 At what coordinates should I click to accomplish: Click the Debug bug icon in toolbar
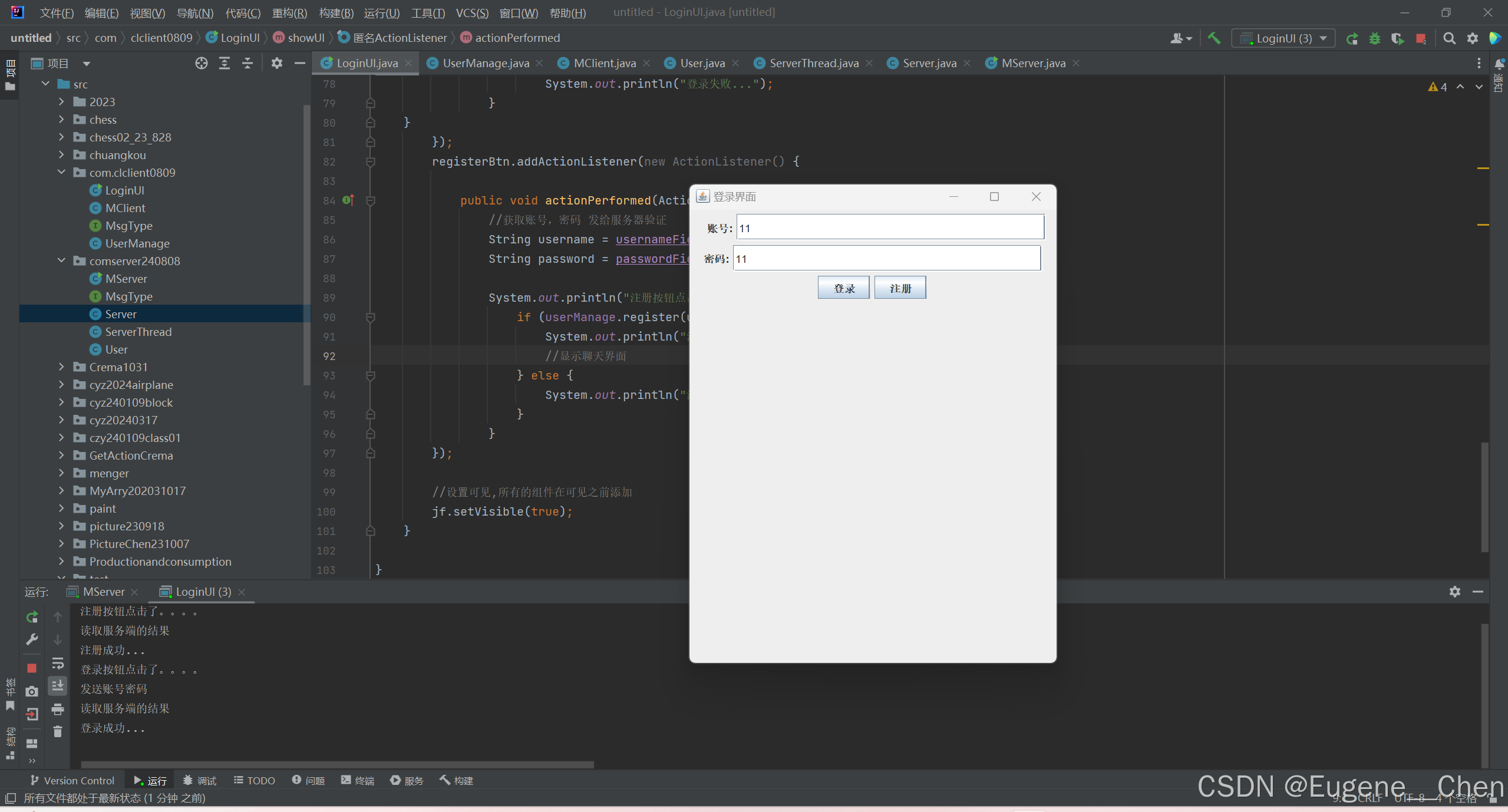click(x=1374, y=38)
